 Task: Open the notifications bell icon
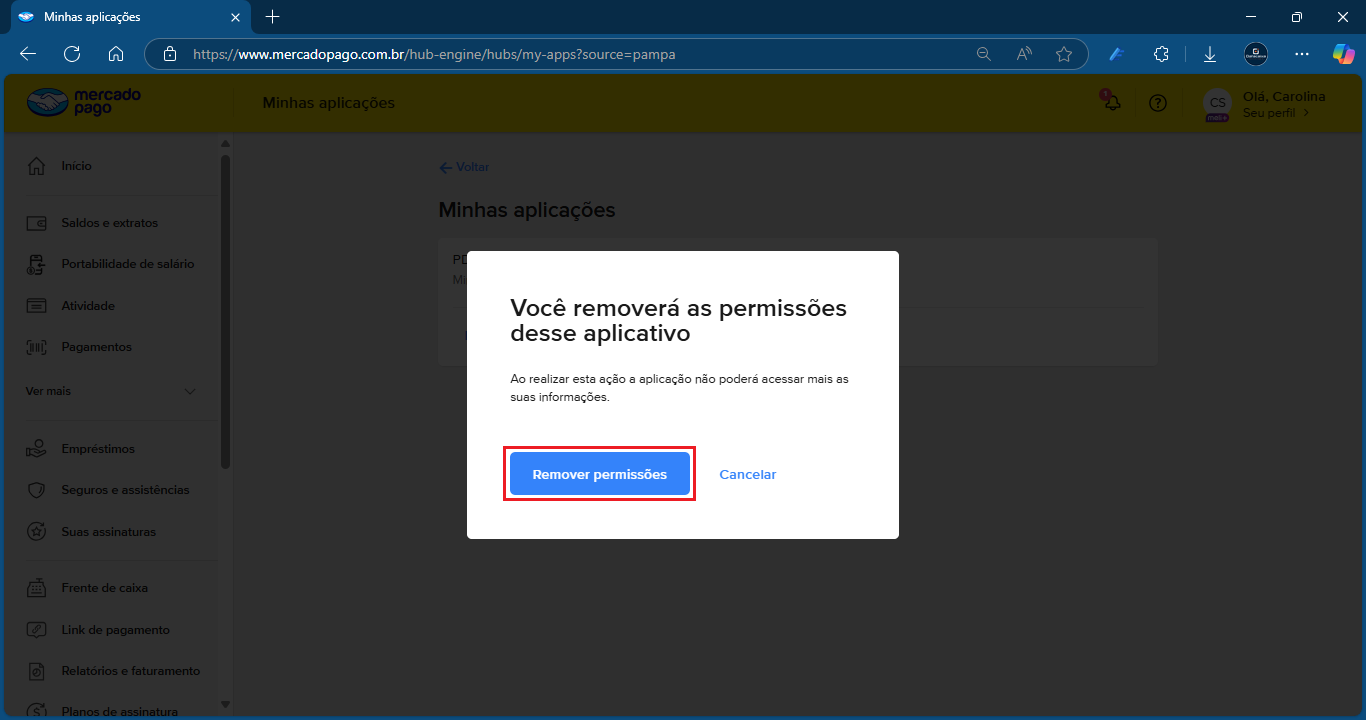pos(1111,102)
